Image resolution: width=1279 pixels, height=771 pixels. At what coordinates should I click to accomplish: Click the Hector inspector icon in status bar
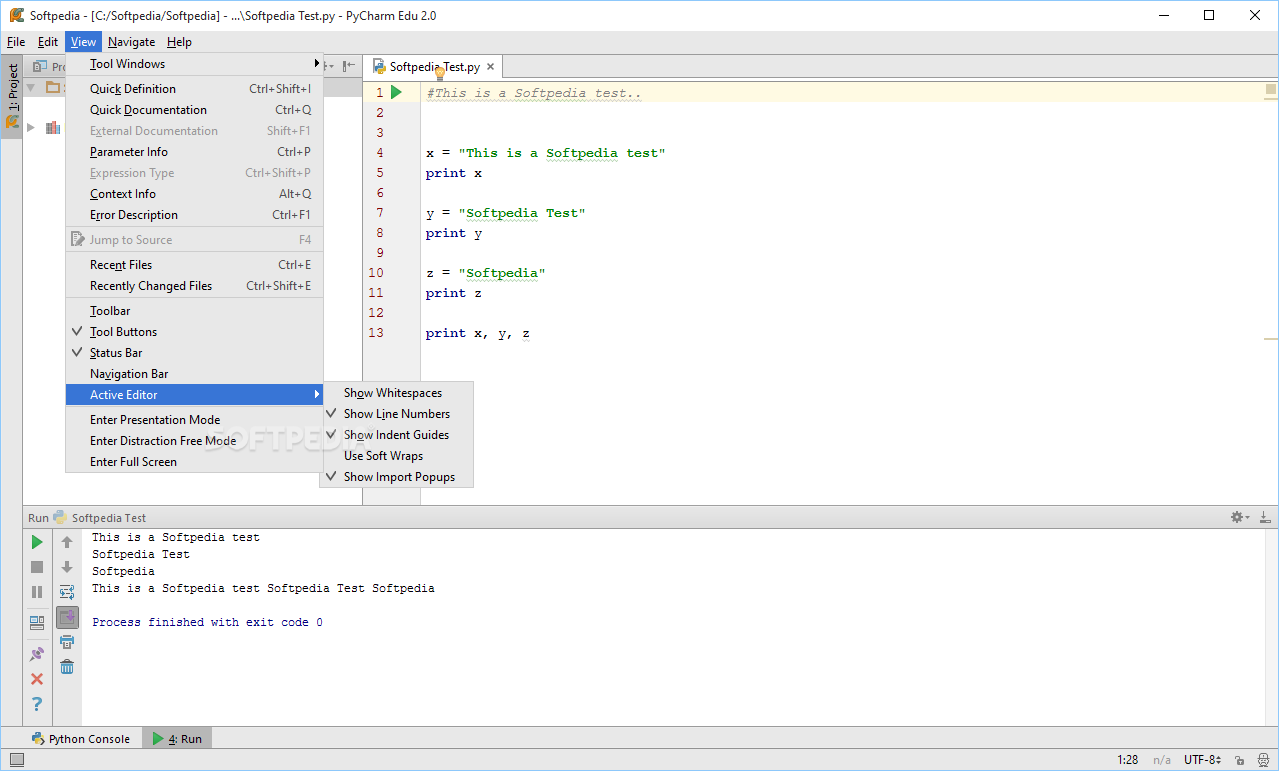pos(1263,760)
